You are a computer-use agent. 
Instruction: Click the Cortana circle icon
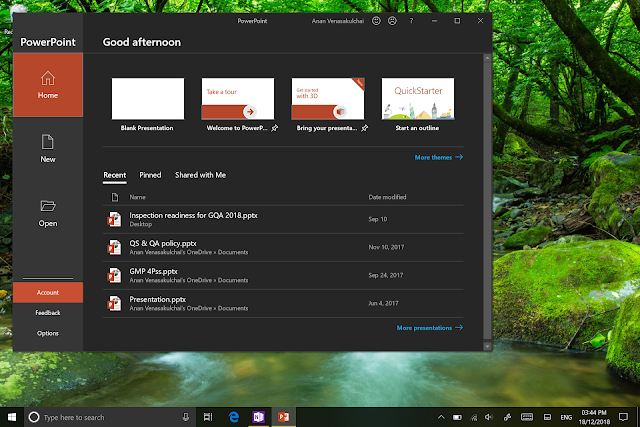coord(34,417)
